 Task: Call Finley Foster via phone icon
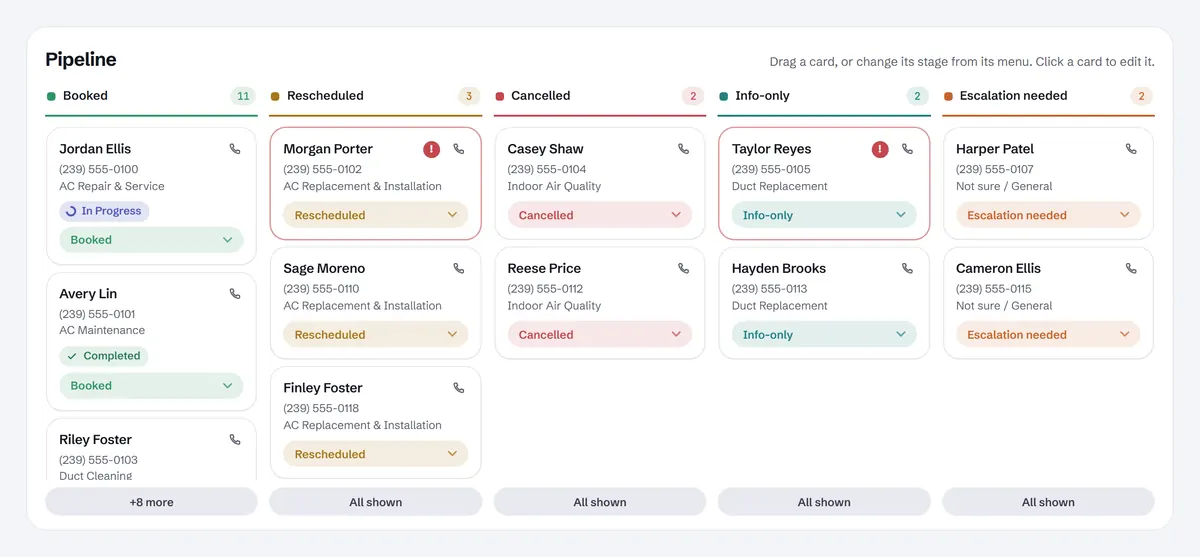pos(459,388)
